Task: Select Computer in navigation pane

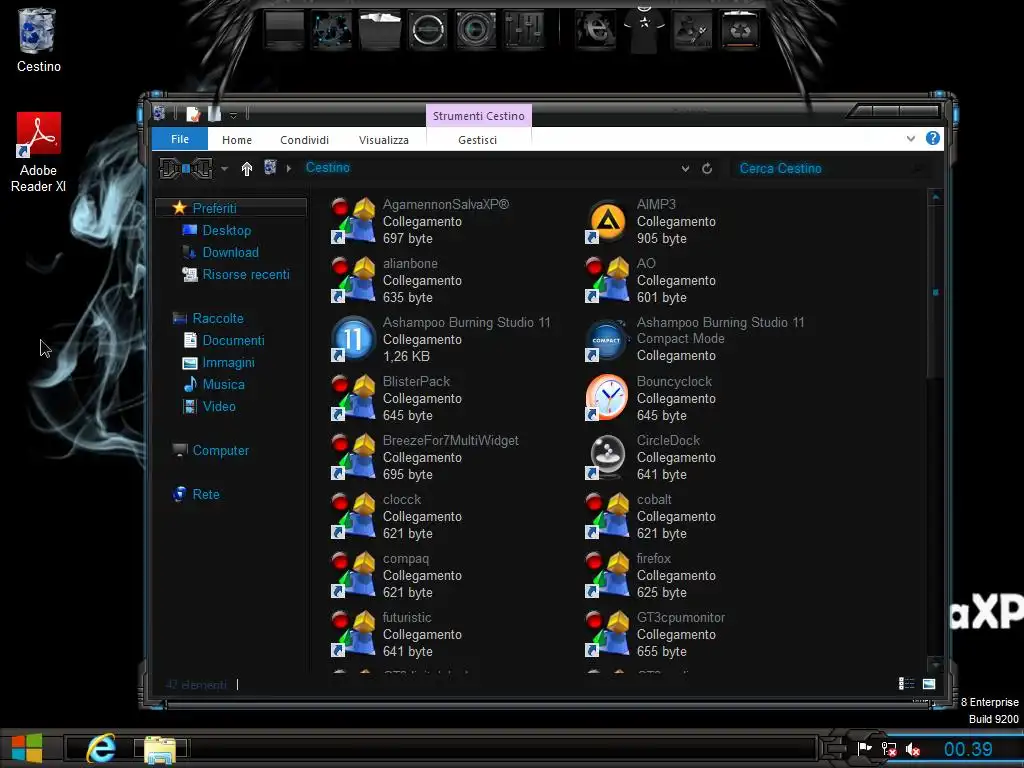Action: [221, 451]
